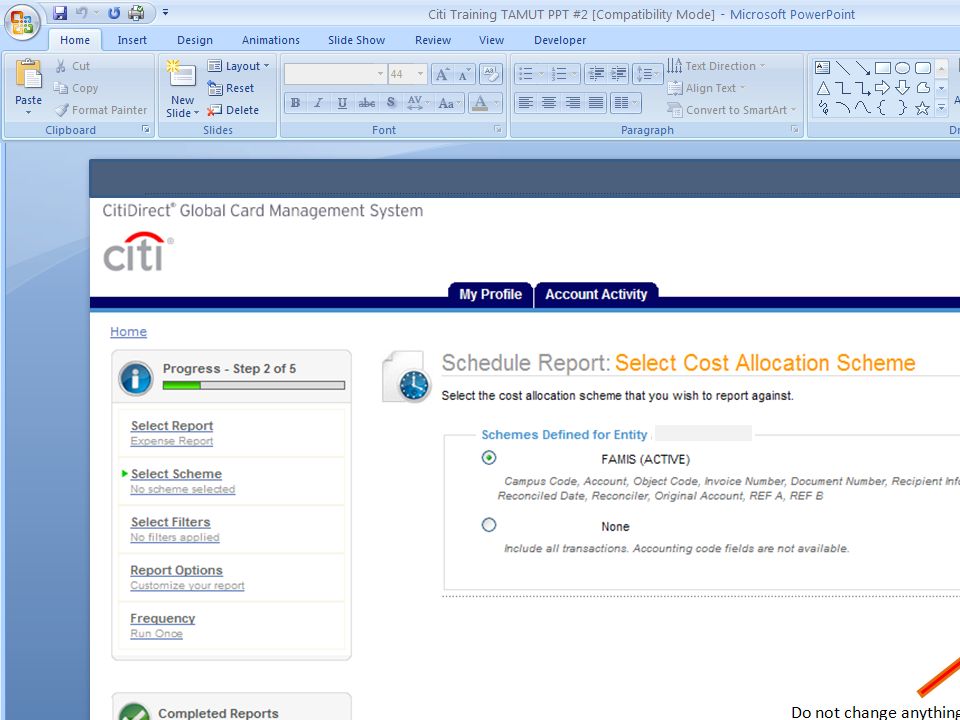Click the Select Filters step link
This screenshot has width=960, height=720.
(x=170, y=522)
